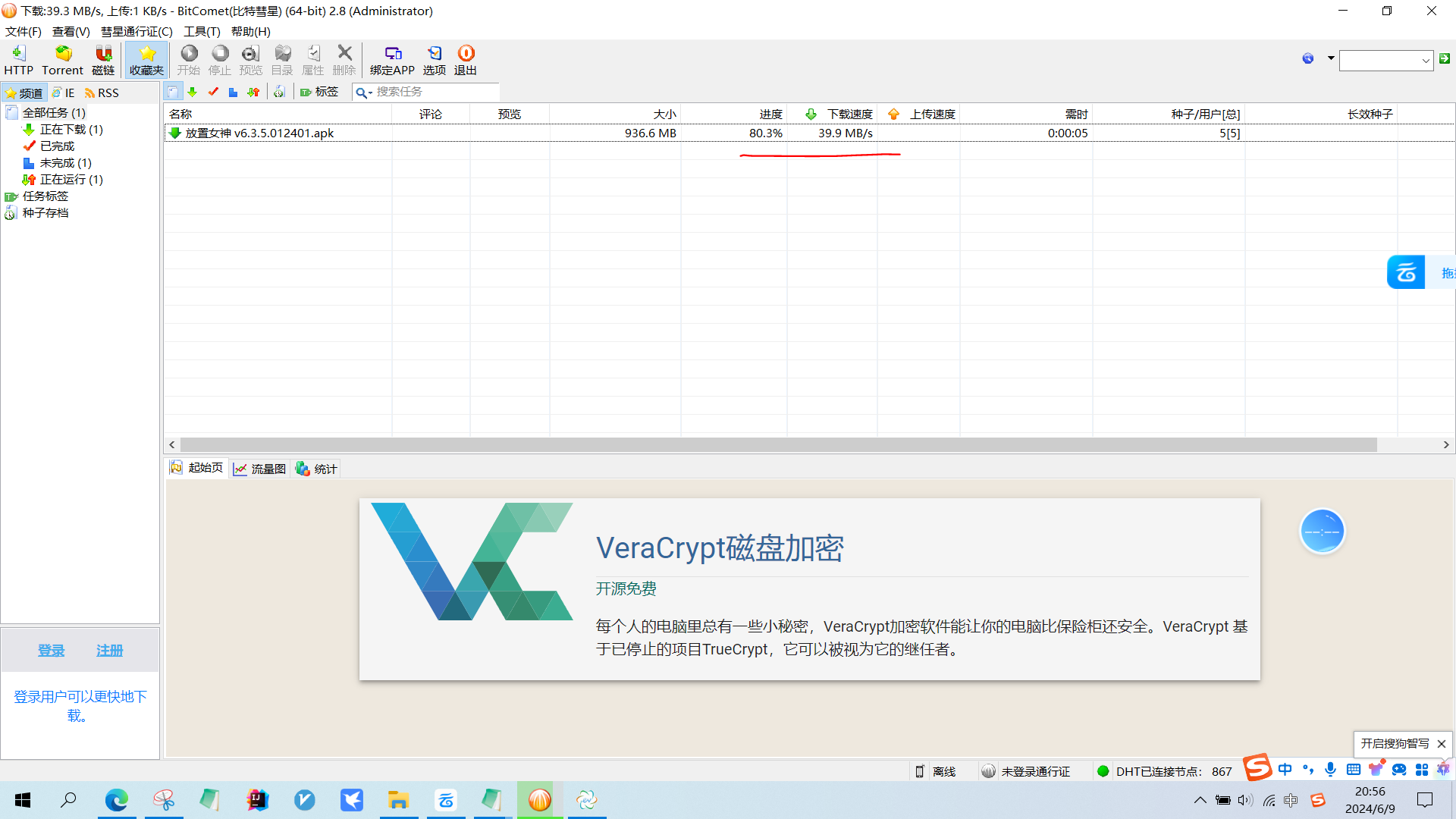This screenshot has height=819, width=1456.
Task: Open the 工具(T) menu
Action: click(202, 31)
